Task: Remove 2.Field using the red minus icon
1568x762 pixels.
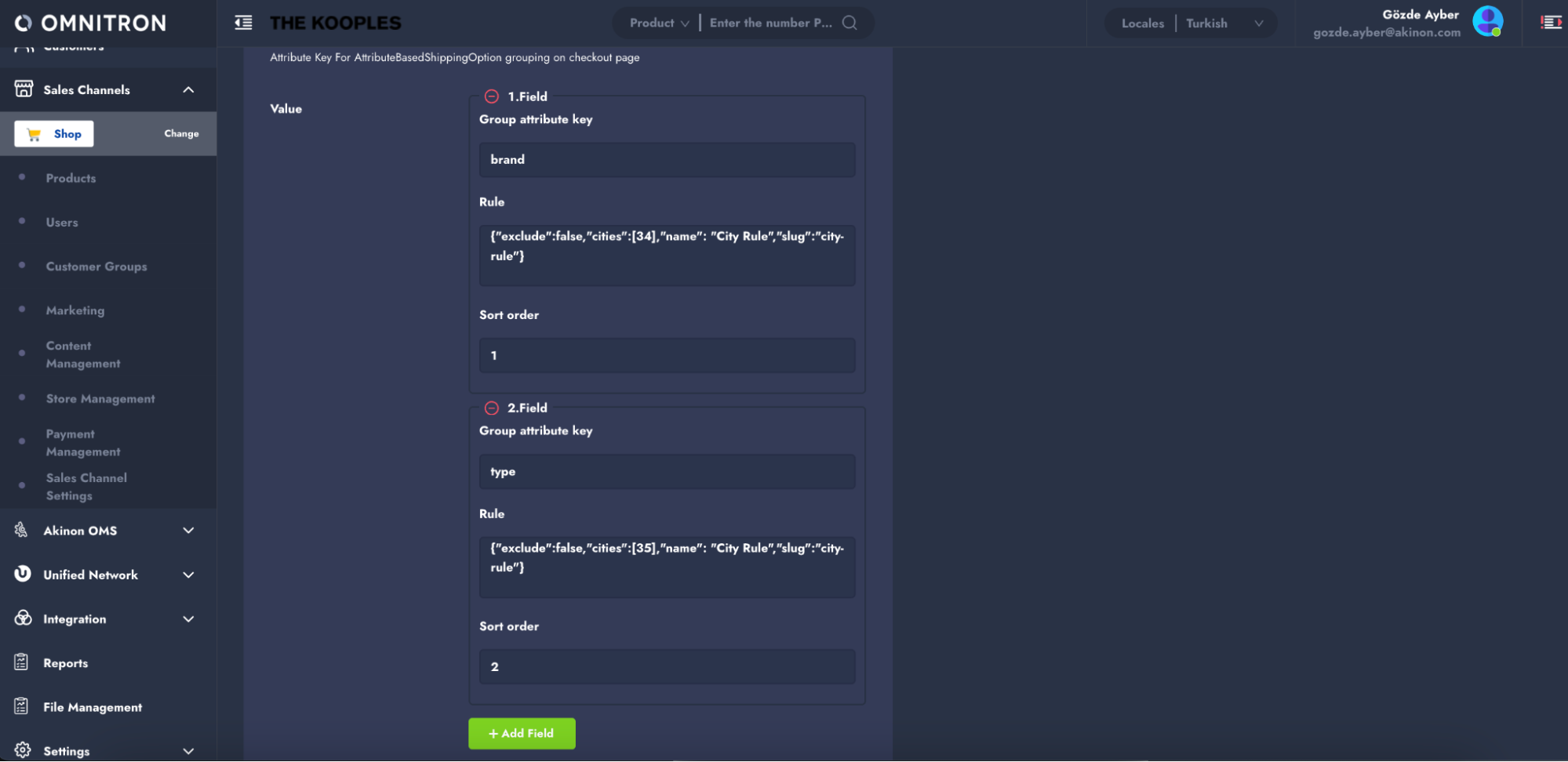Action: point(492,408)
